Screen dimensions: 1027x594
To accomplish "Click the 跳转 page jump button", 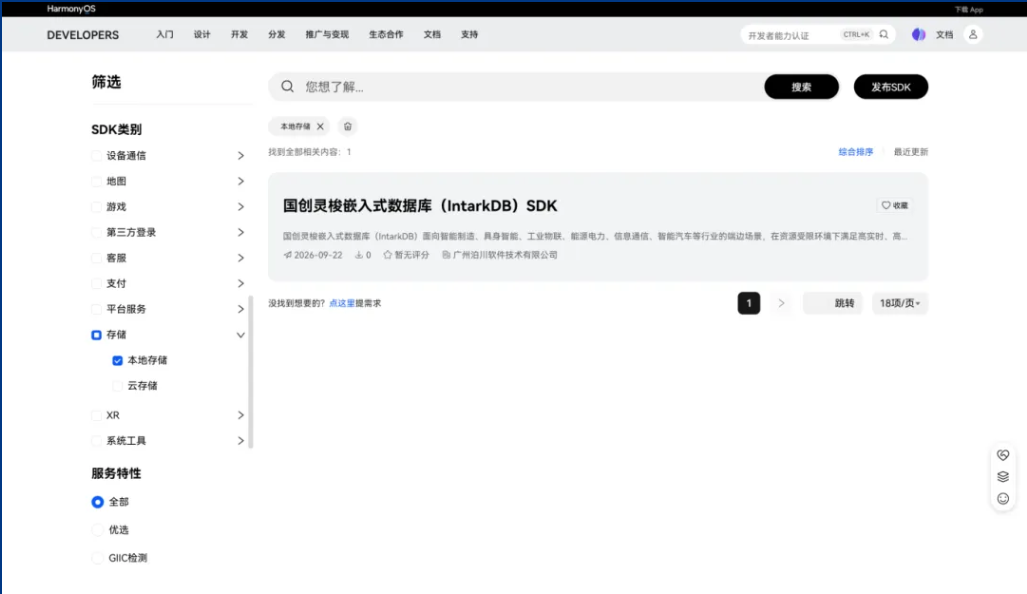I will click(845, 303).
